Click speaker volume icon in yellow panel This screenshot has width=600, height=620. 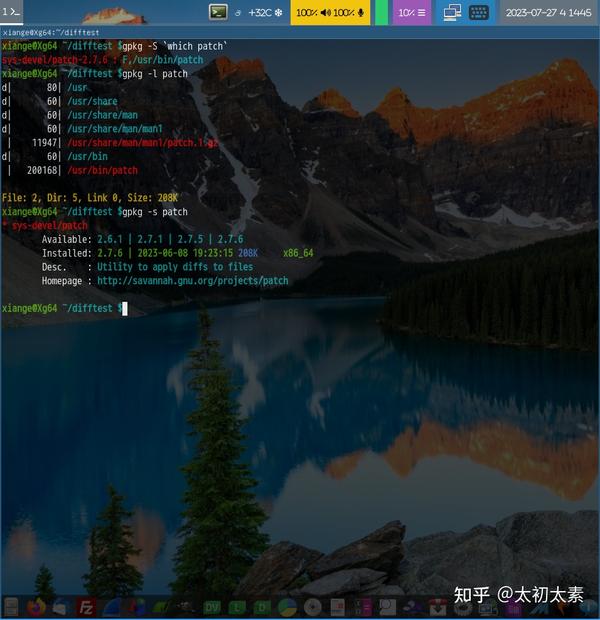tap(326, 13)
